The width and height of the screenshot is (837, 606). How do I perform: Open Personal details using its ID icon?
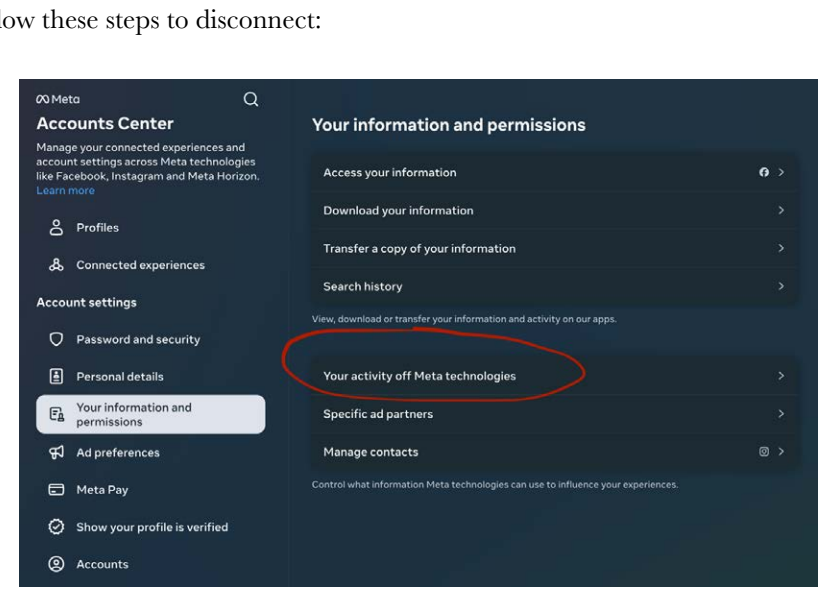point(56,376)
